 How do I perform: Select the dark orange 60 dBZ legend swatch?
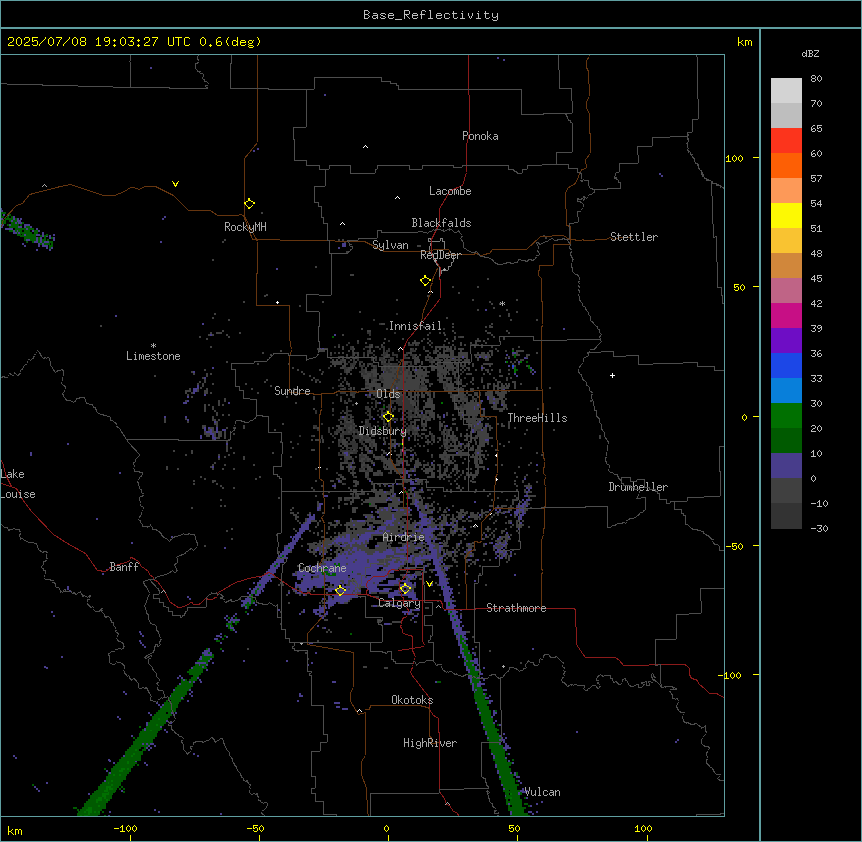786,165
